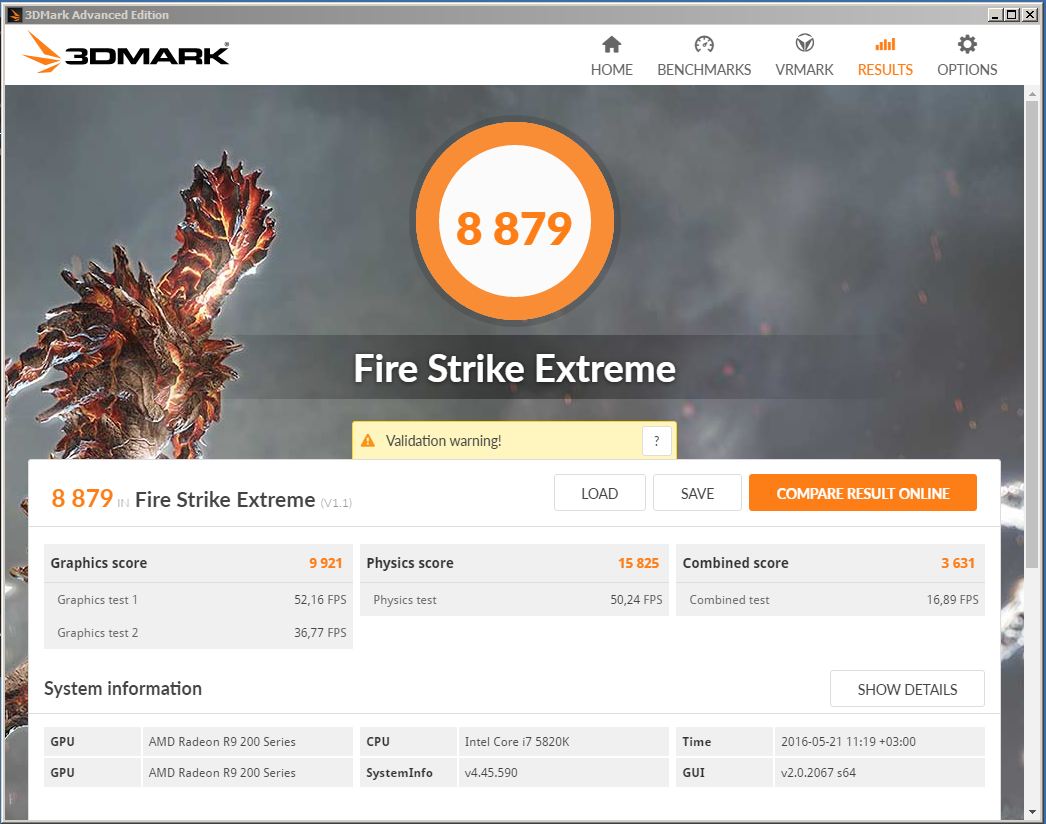
Task: Click the LOAD button
Action: pos(599,493)
